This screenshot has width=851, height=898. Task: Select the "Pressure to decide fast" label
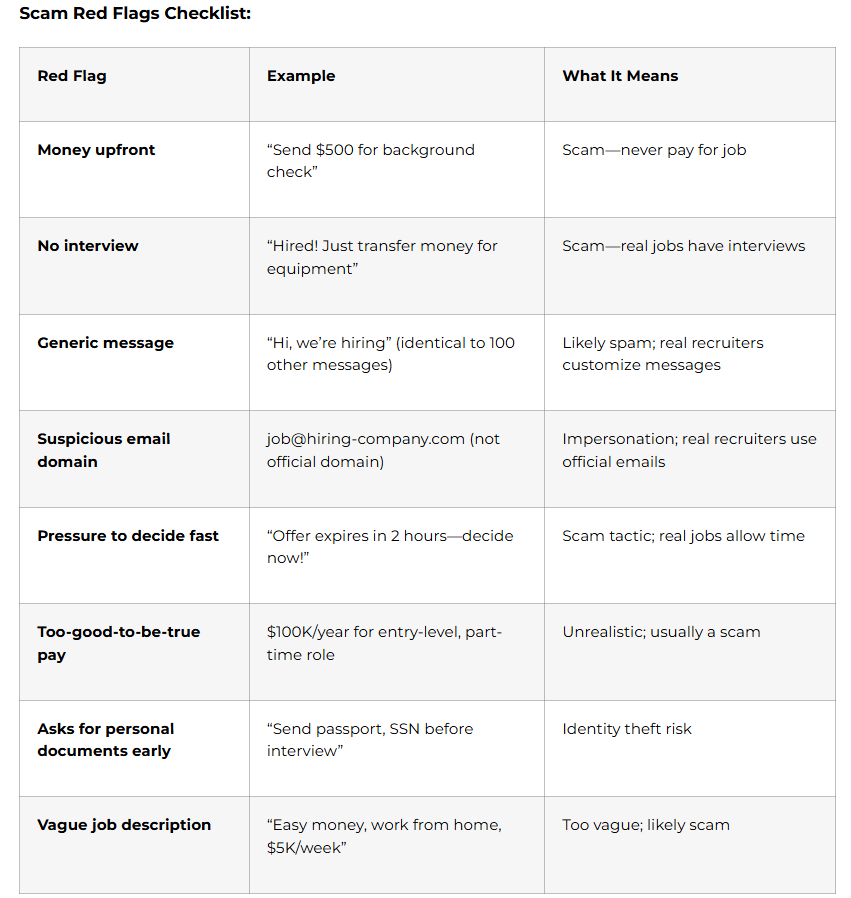click(x=128, y=536)
